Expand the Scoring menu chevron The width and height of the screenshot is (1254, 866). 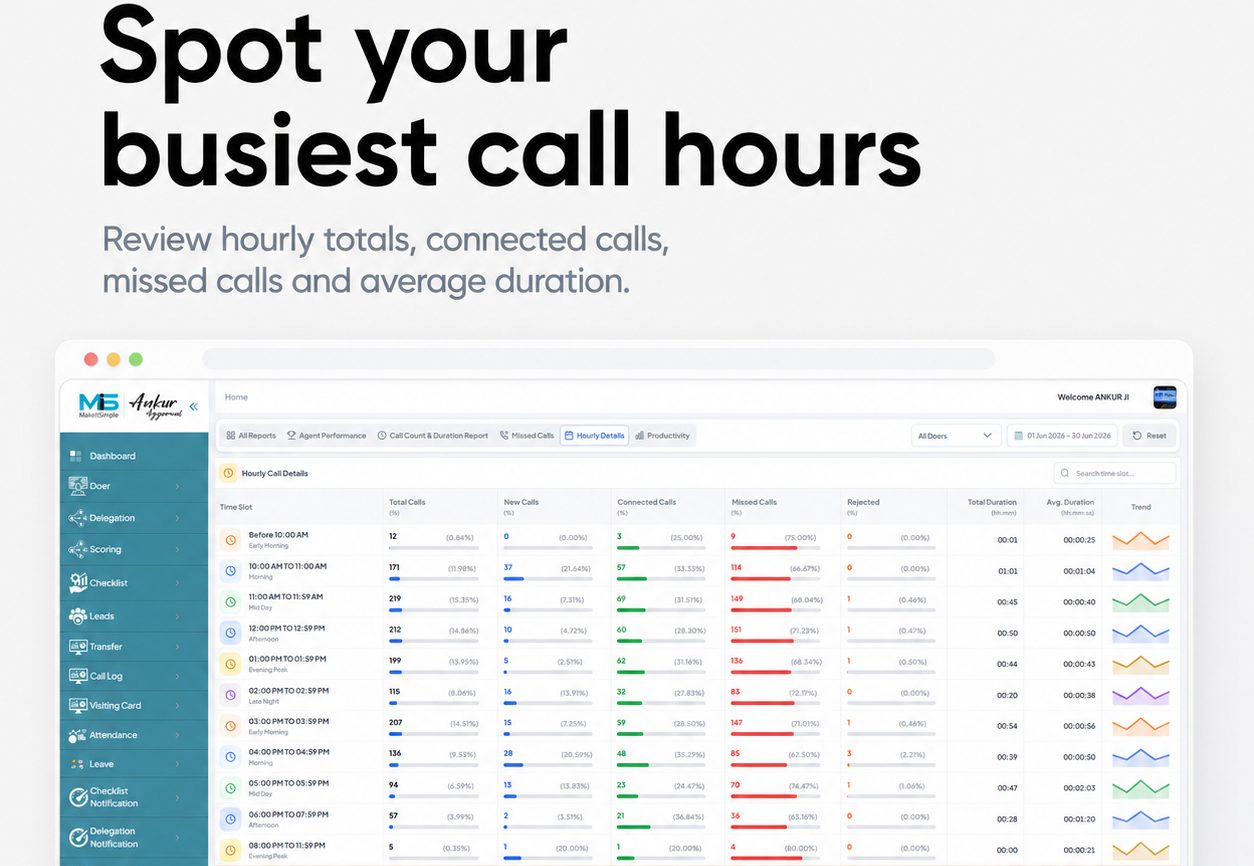tap(177, 549)
